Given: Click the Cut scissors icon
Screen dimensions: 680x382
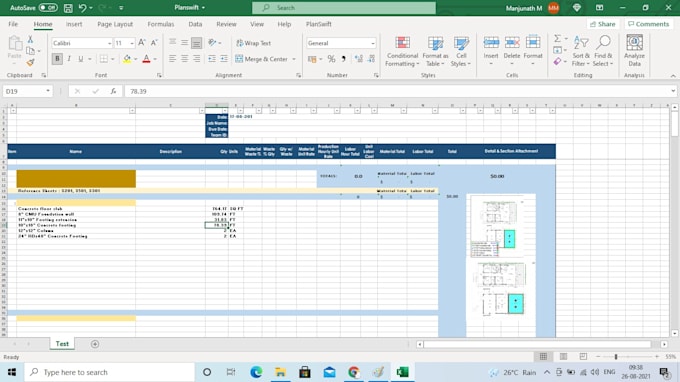Looking at the screenshot, I should coord(30,39).
